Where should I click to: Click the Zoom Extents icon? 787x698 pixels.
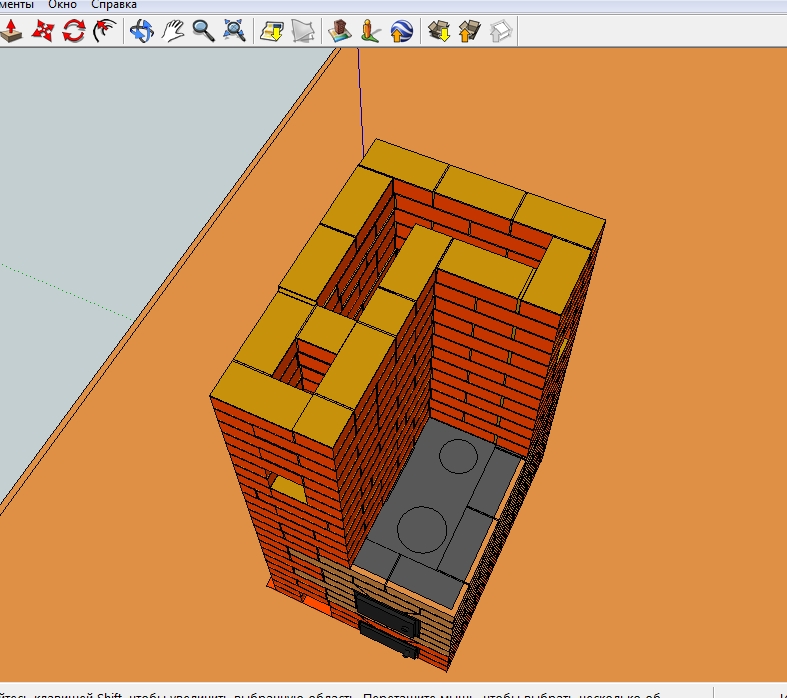[235, 31]
